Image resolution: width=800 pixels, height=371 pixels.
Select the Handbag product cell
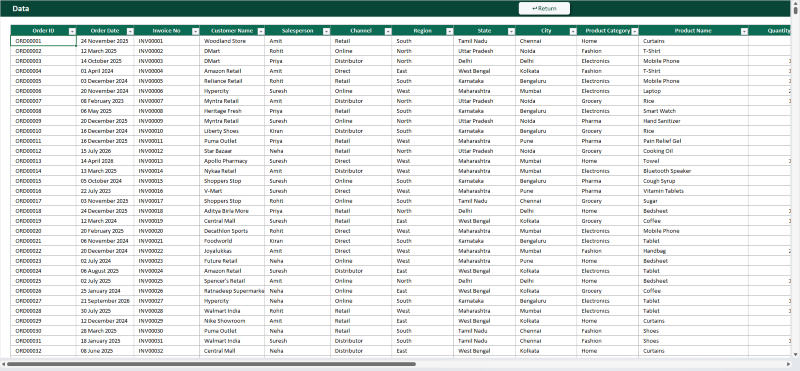coord(694,251)
